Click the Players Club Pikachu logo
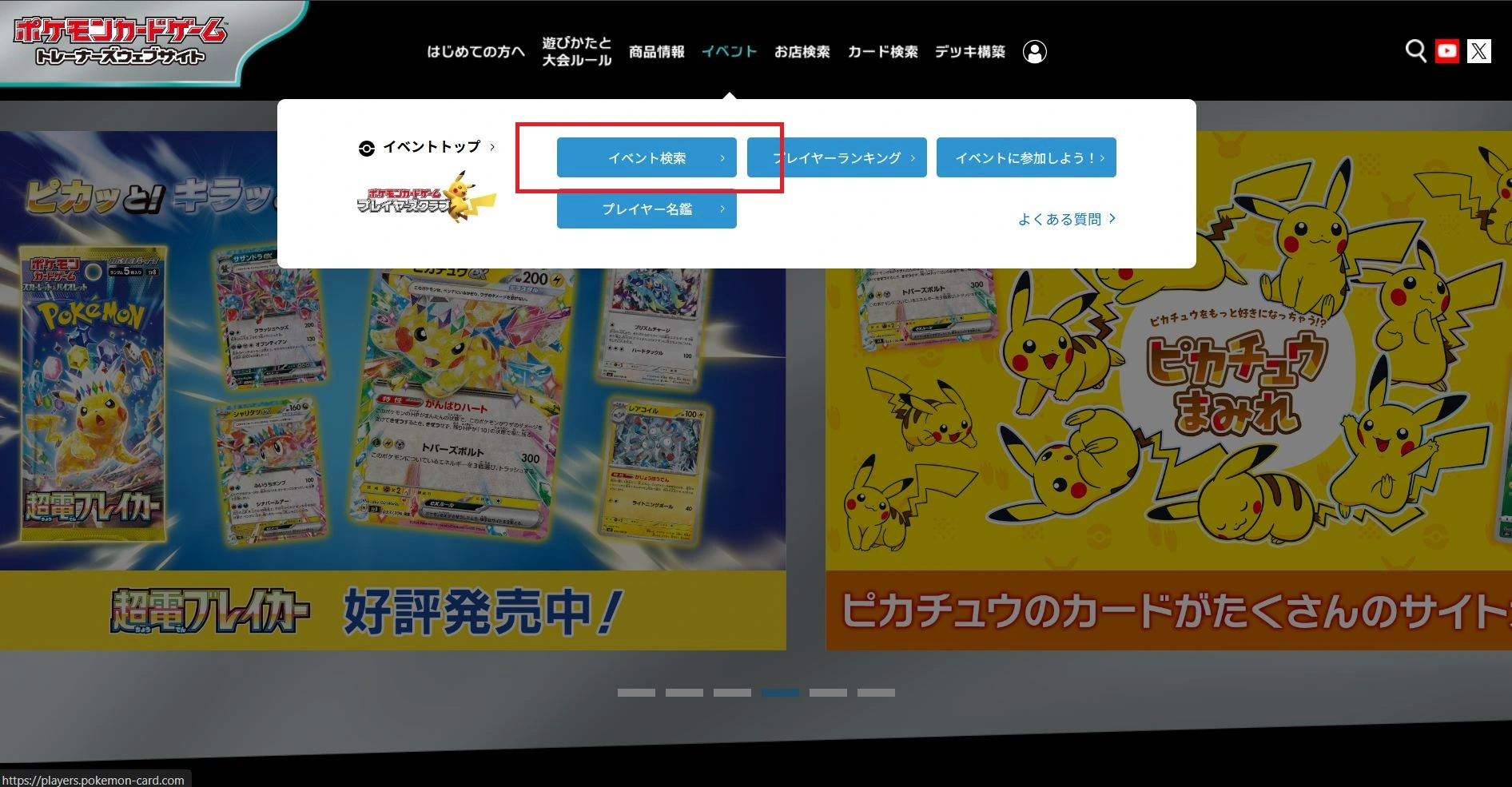Image resolution: width=1512 pixels, height=787 pixels. 426,198
